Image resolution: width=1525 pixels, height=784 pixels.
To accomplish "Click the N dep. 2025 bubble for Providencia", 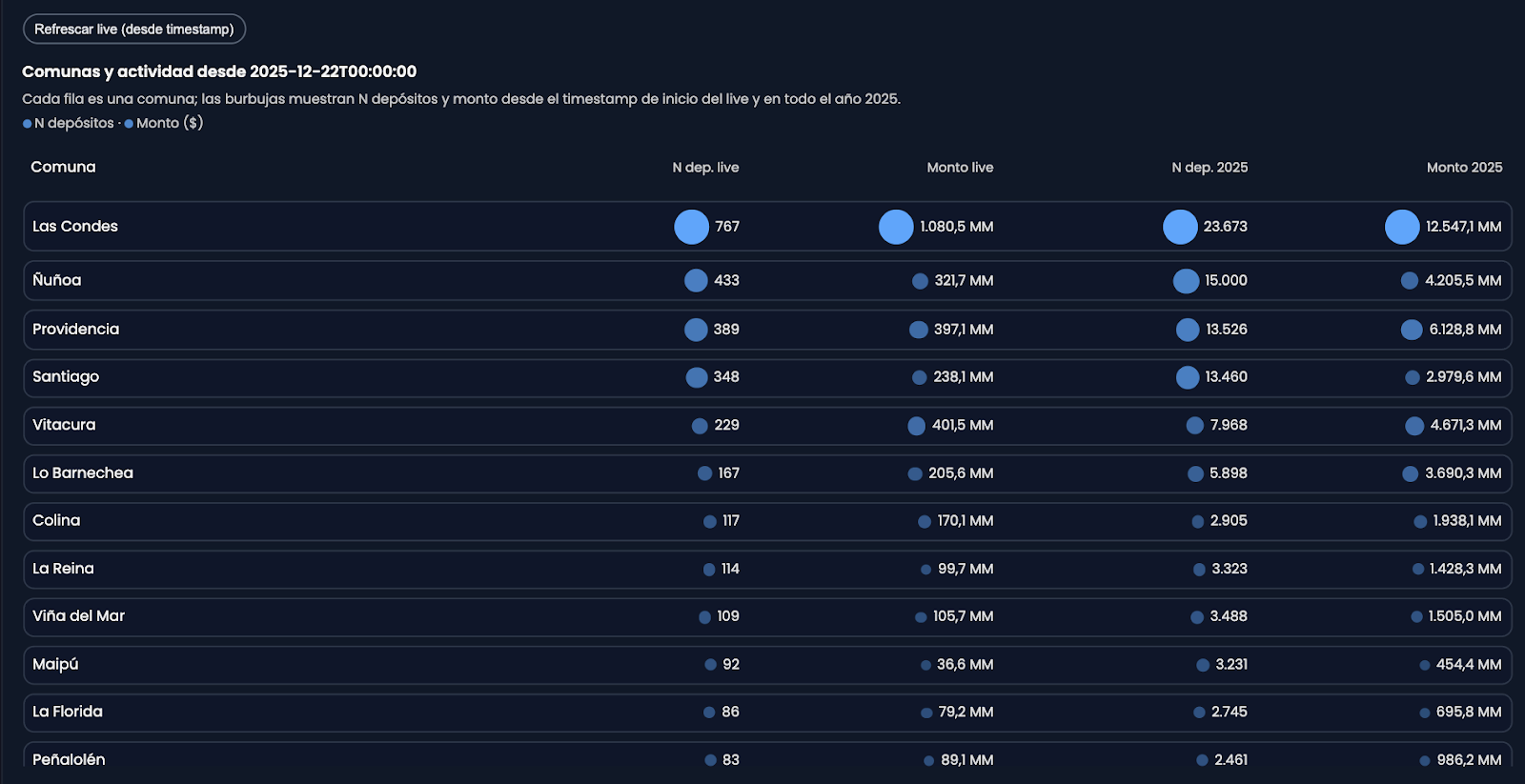I will coord(1188,330).
